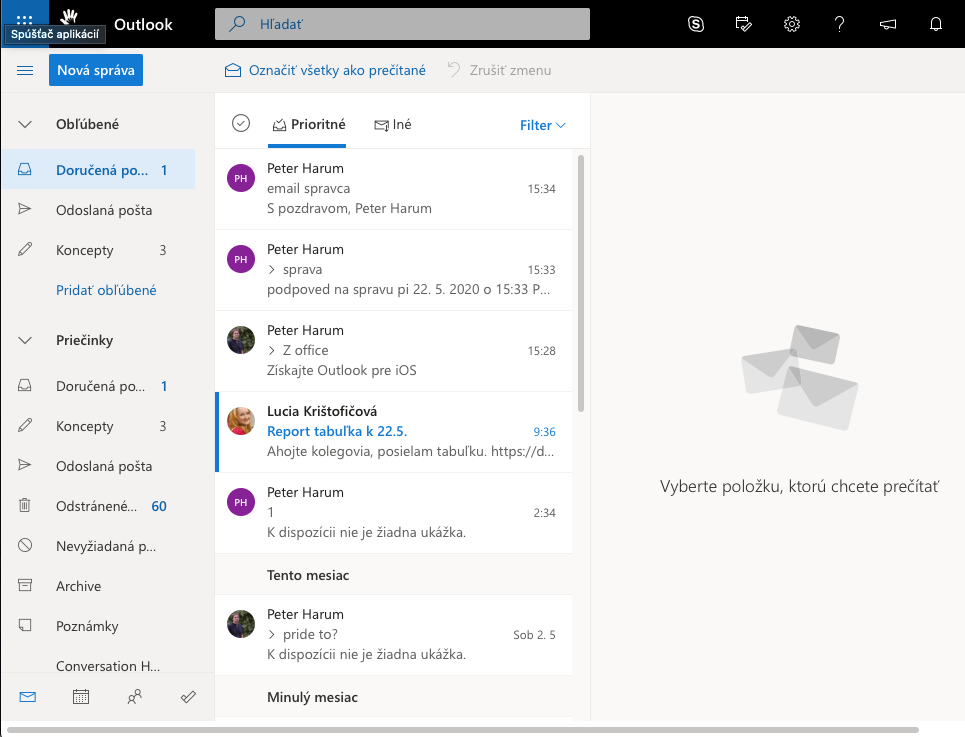Click the app launcher grid icon
The height and width of the screenshot is (737, 965).
25,19
